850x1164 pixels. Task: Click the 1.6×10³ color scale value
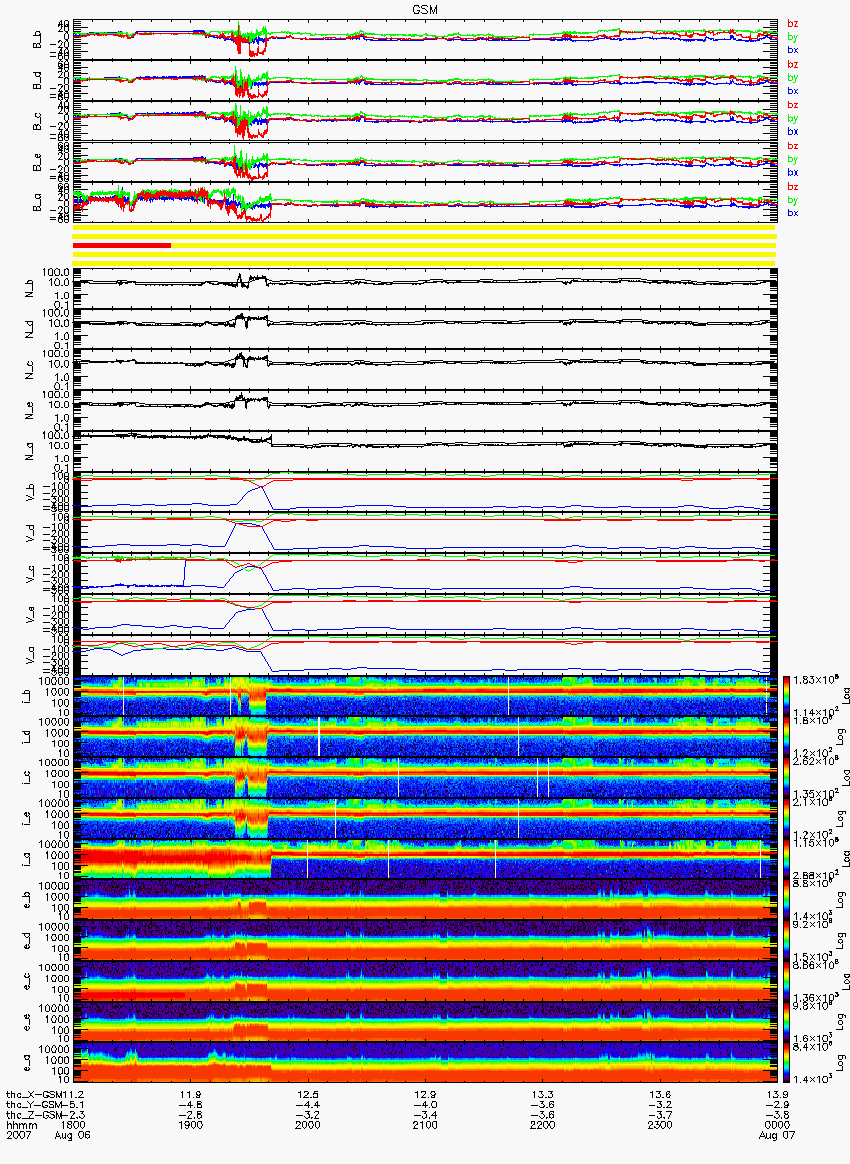click(811, 1039)
